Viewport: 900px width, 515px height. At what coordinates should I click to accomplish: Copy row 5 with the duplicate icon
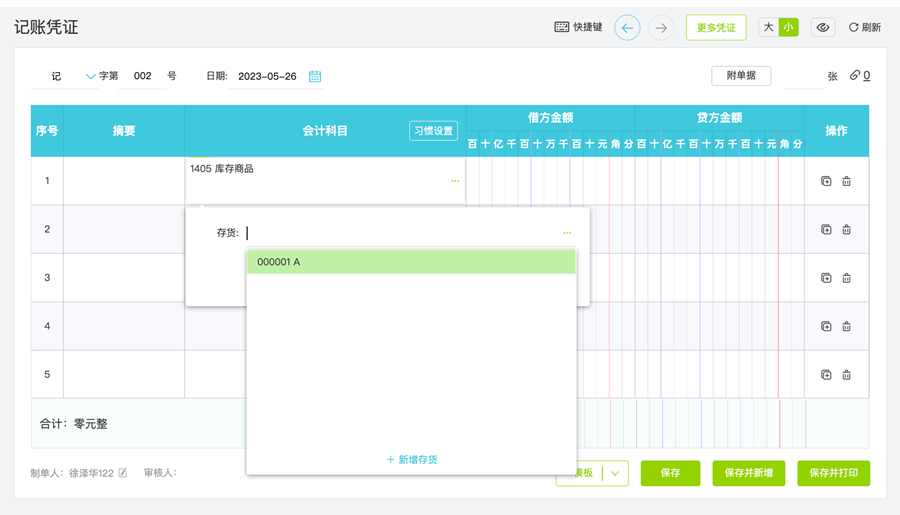(x=826, y=375)
